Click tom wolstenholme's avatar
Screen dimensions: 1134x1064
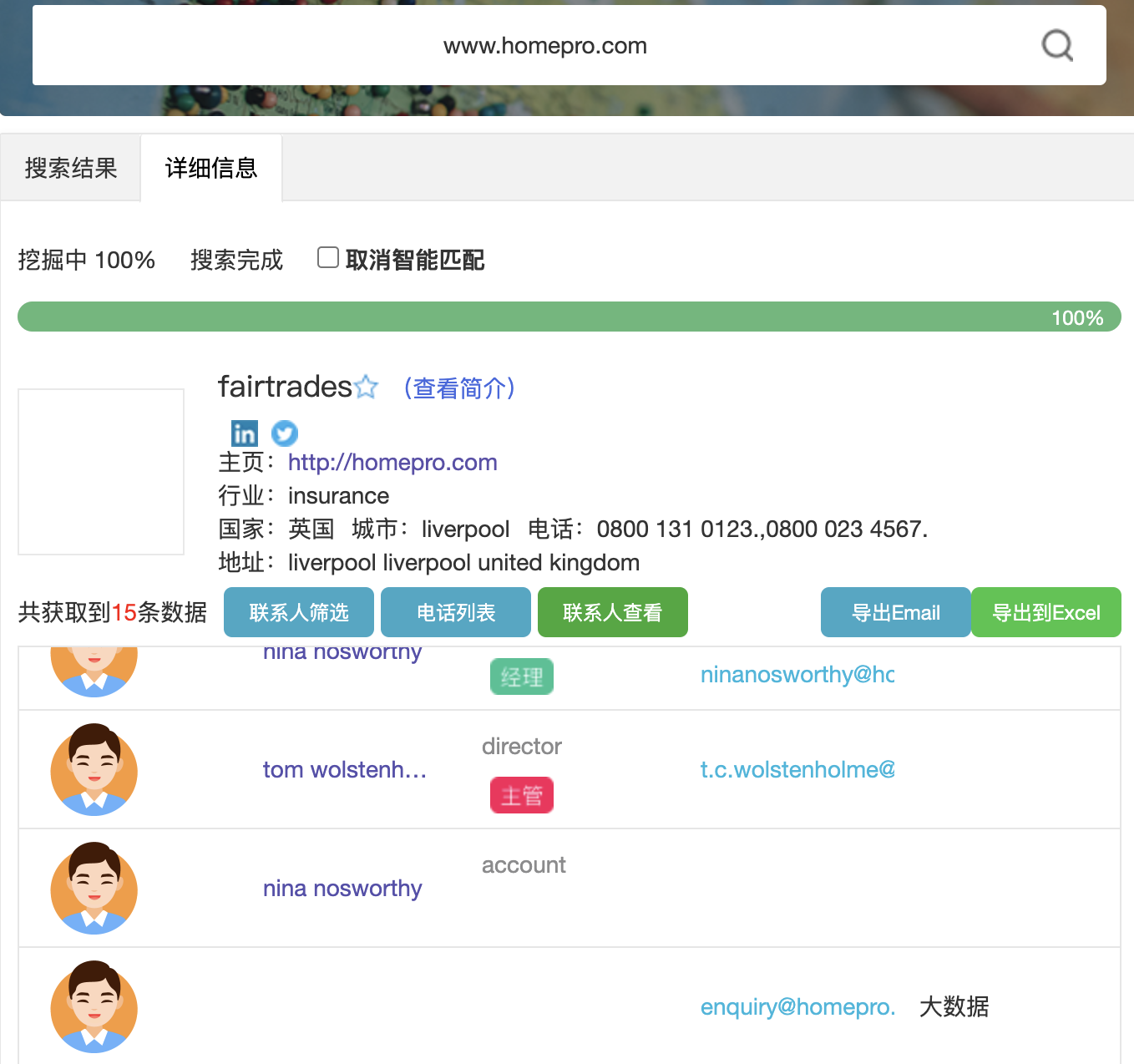(94, 769)
